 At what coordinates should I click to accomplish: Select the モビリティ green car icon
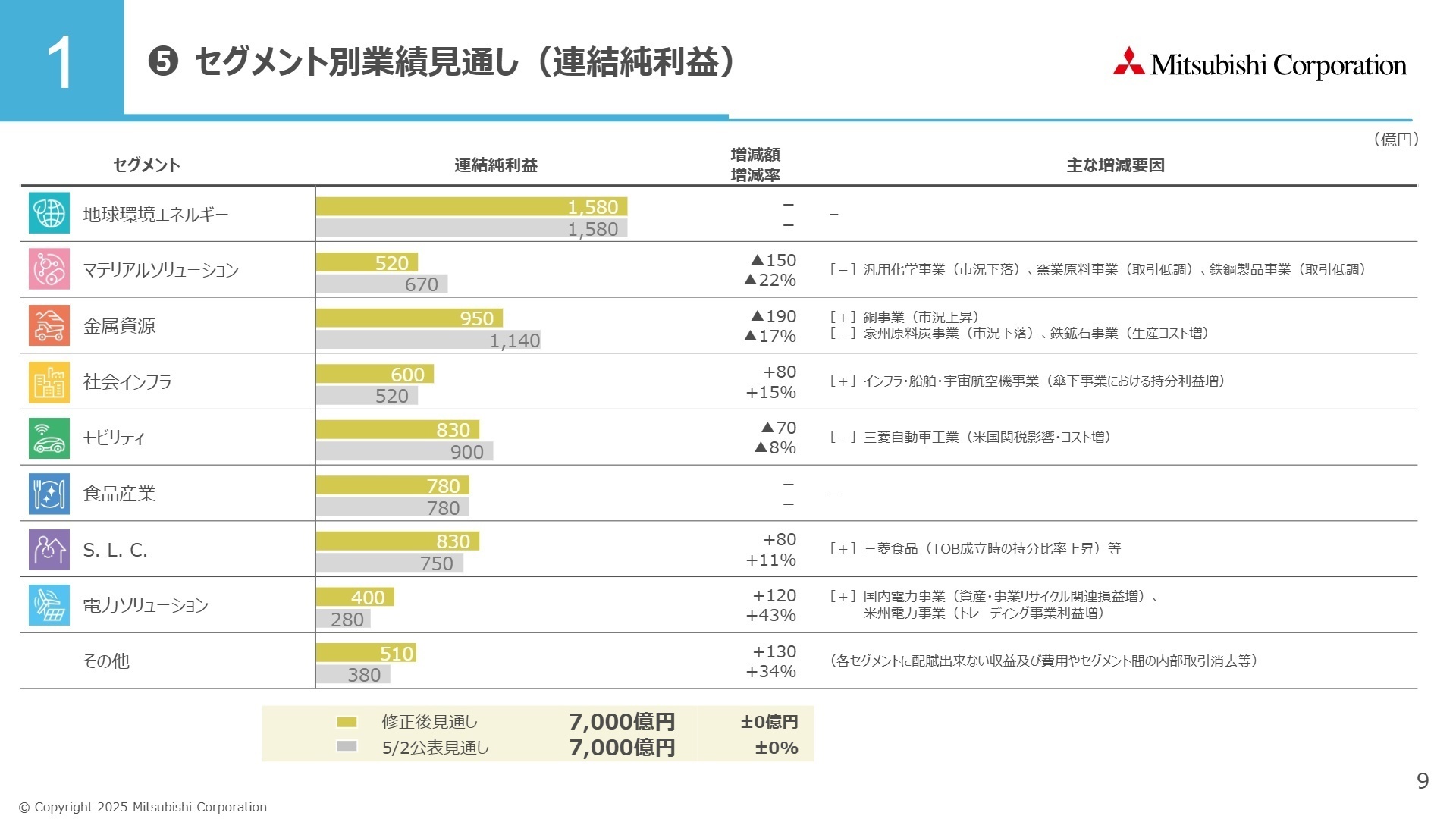[x=48, y=438]
